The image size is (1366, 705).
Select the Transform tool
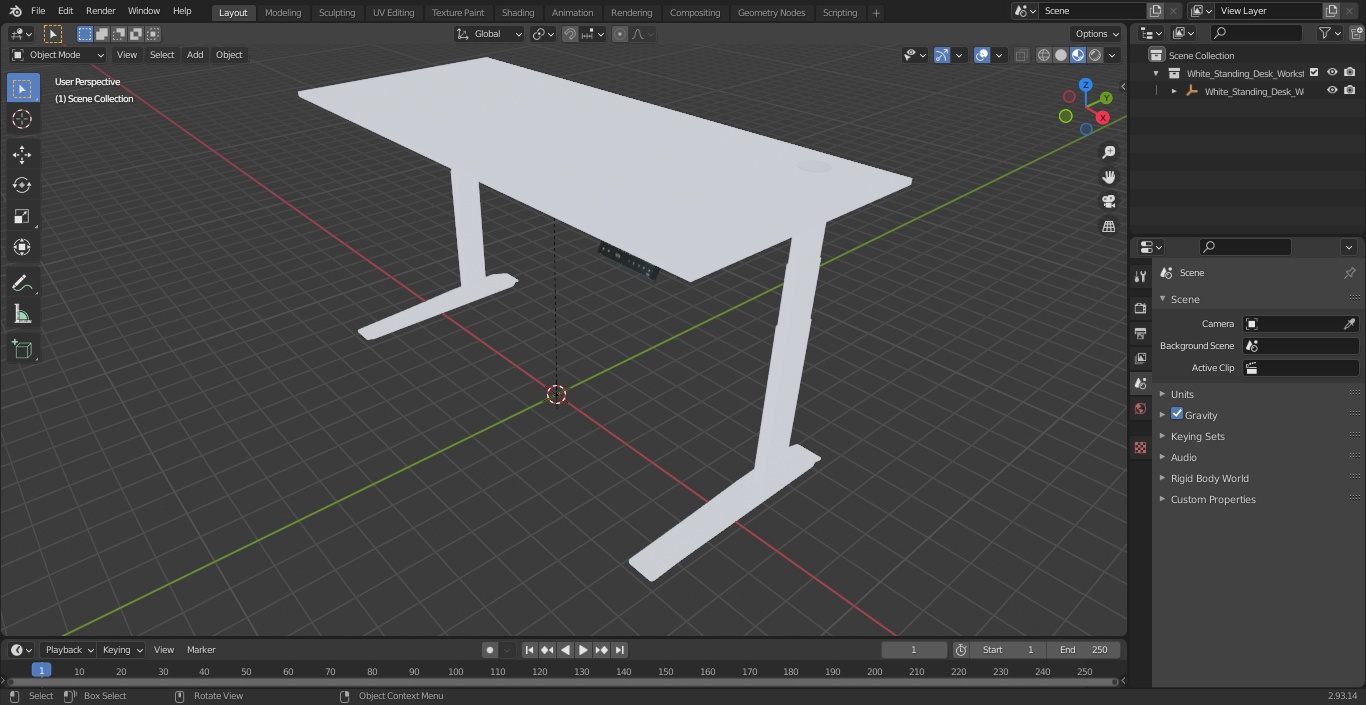22,247
